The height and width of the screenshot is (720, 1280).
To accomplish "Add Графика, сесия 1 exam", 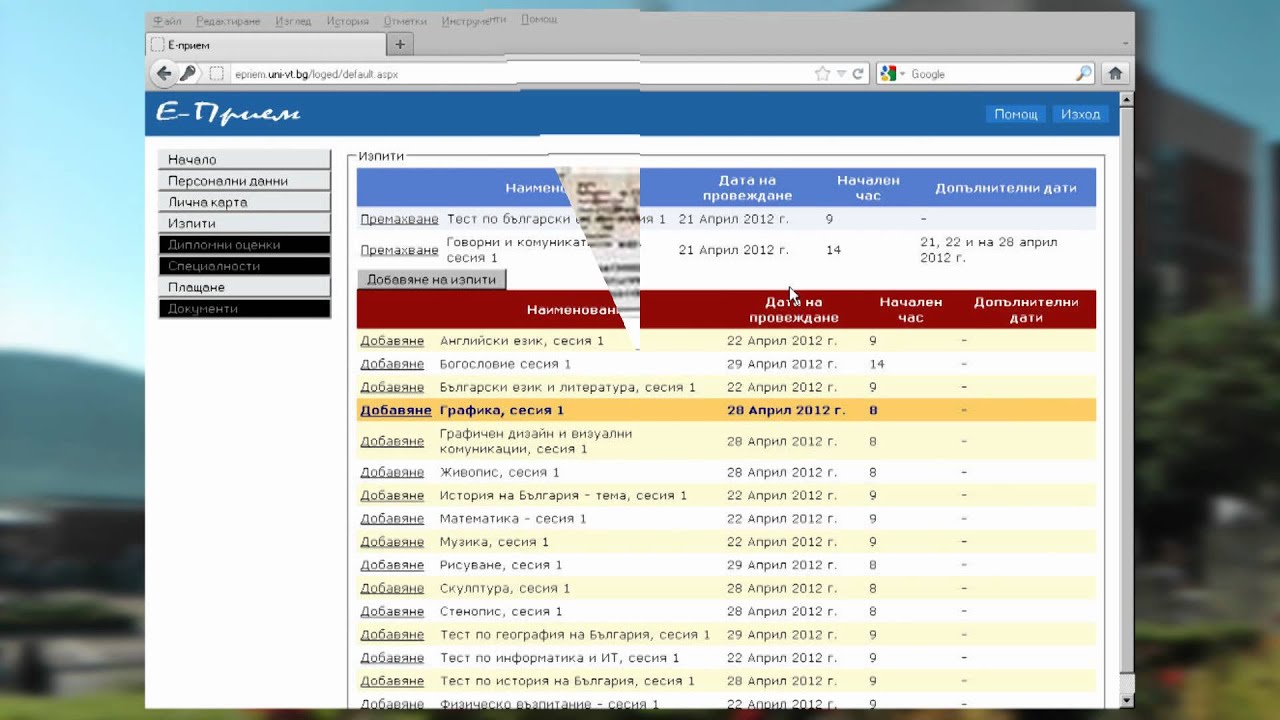I will [x=395, y=410].
